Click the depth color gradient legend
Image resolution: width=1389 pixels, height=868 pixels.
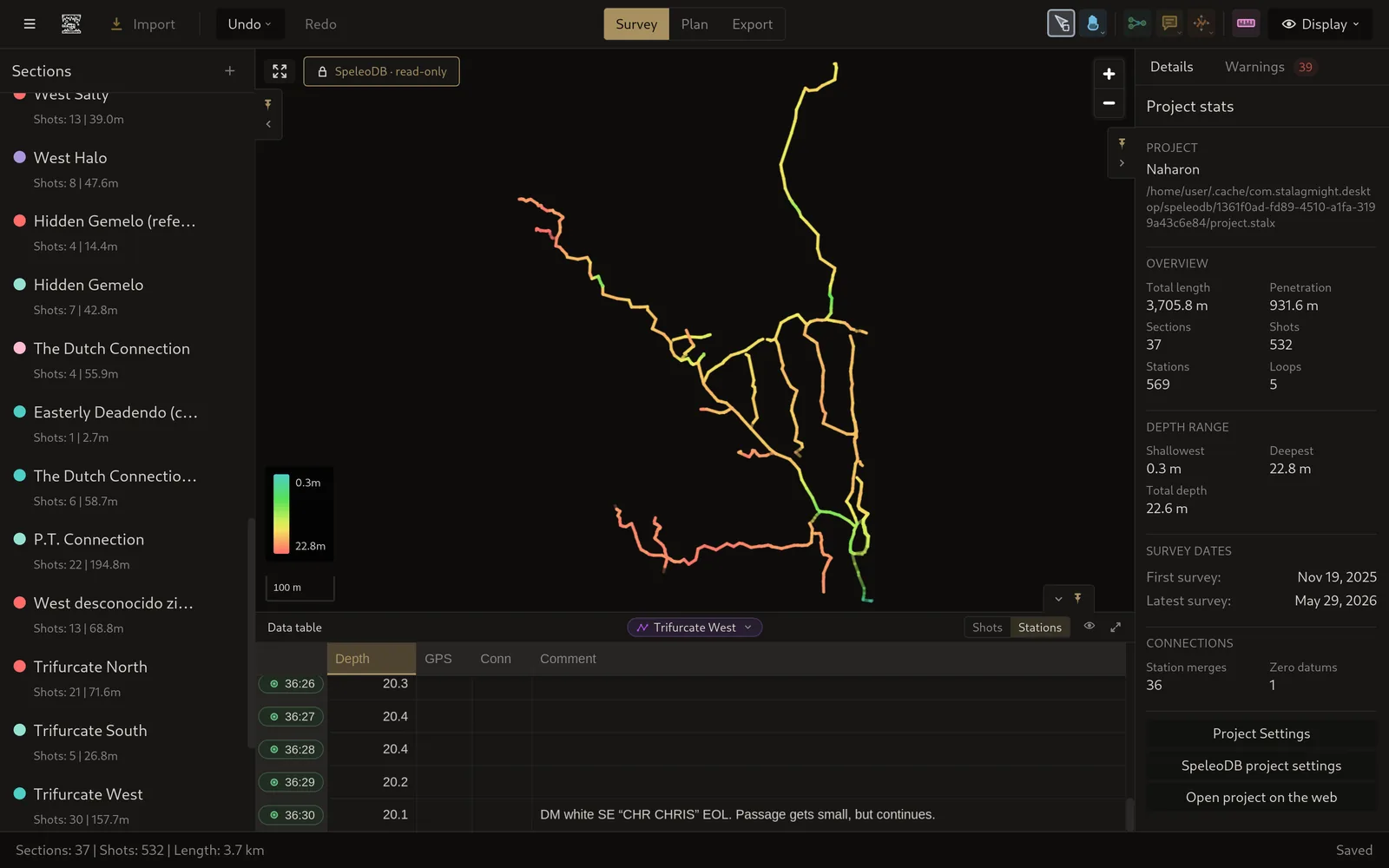pyautogui.click(x=281, y=514)
